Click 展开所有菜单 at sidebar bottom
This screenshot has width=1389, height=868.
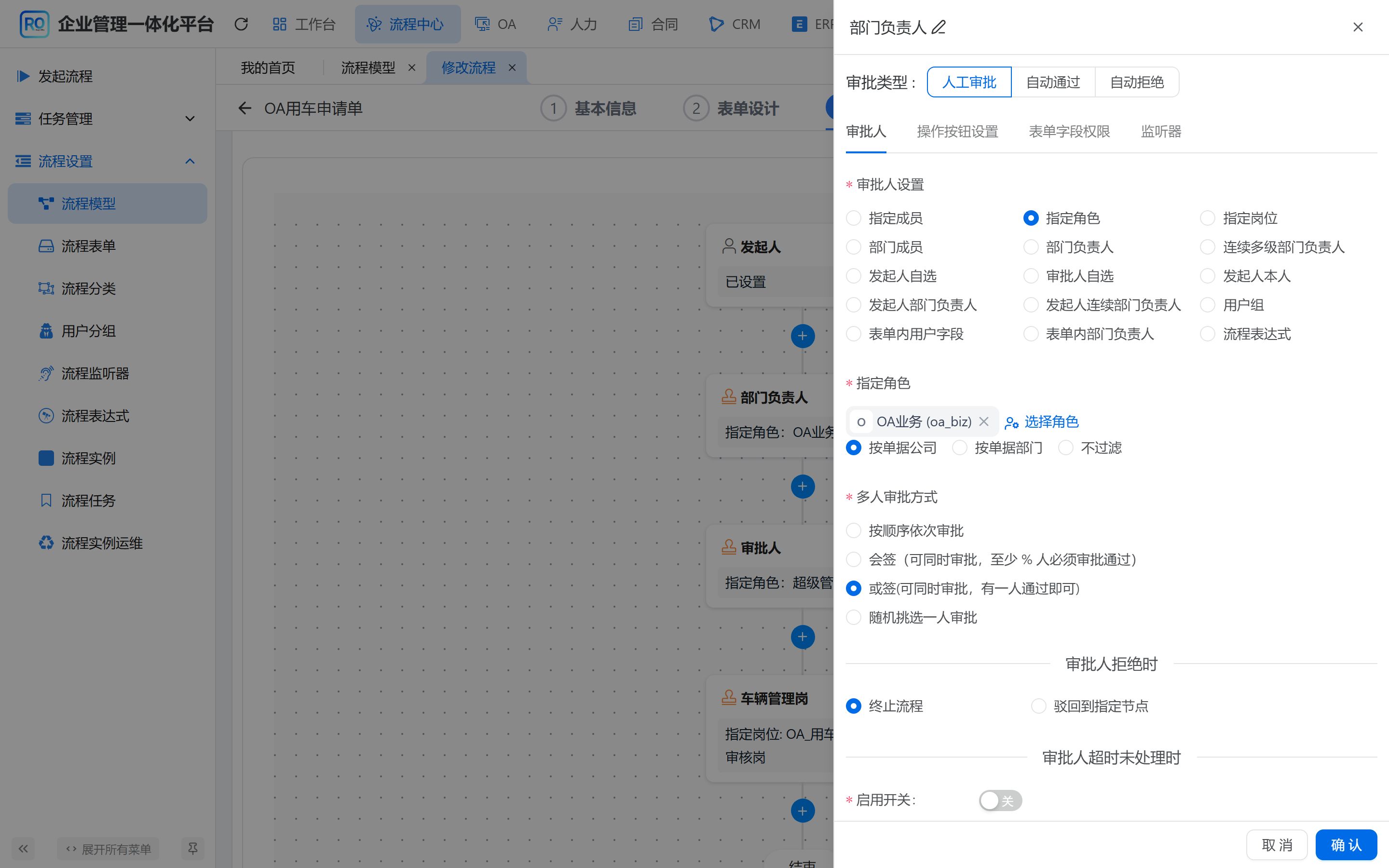[x=109, y=849]
